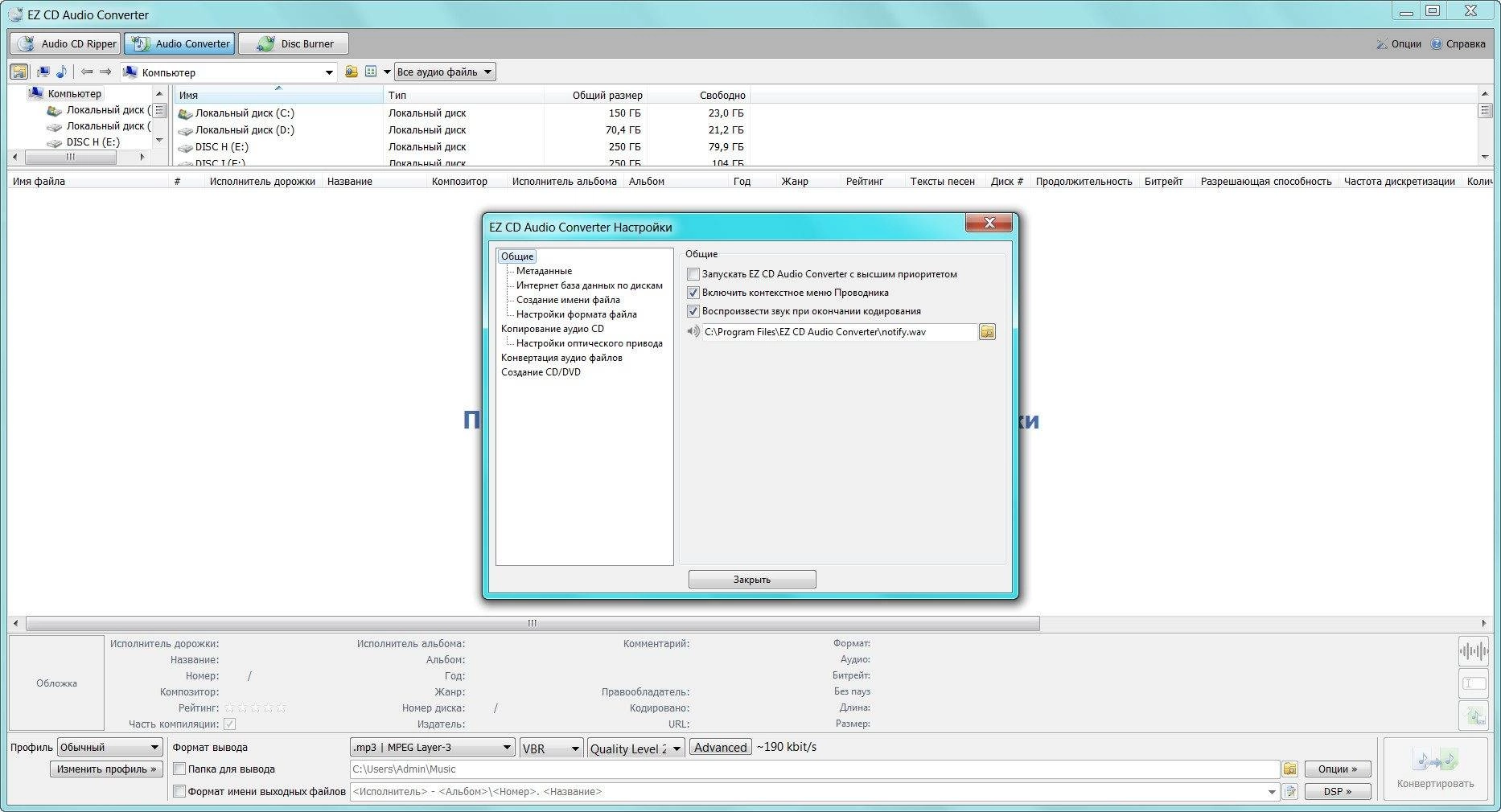
Task: Click the output folder path field
Action: pyautogui.click(x=815, y=769)
